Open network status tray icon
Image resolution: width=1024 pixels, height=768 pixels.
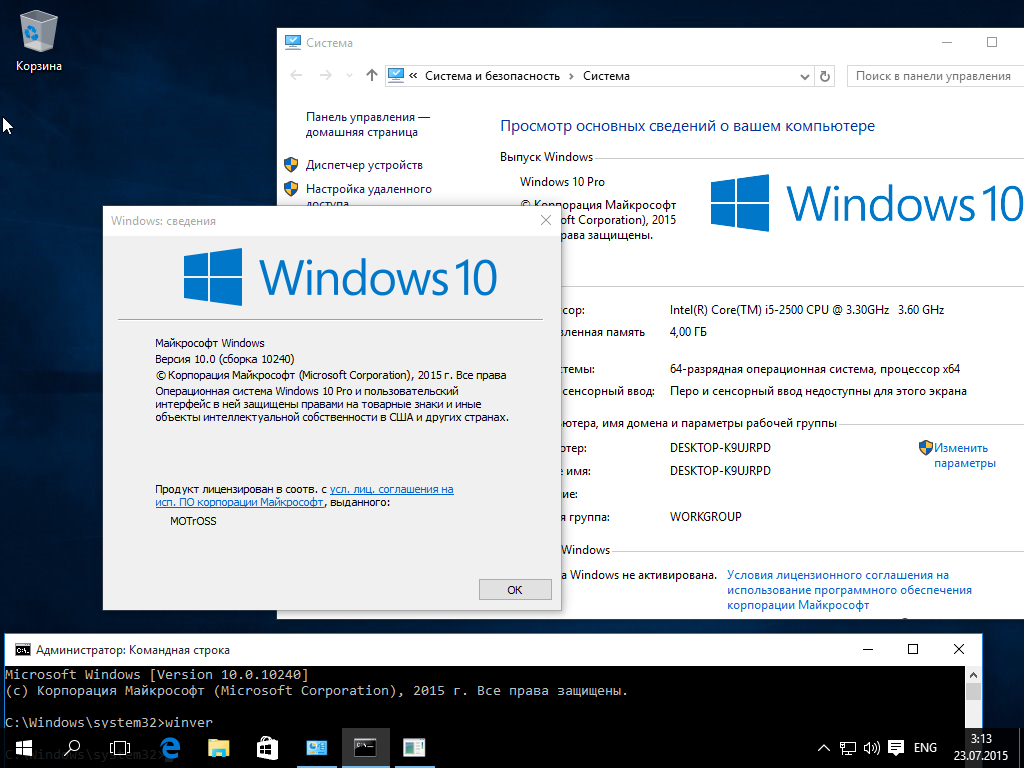coord(848,748)
